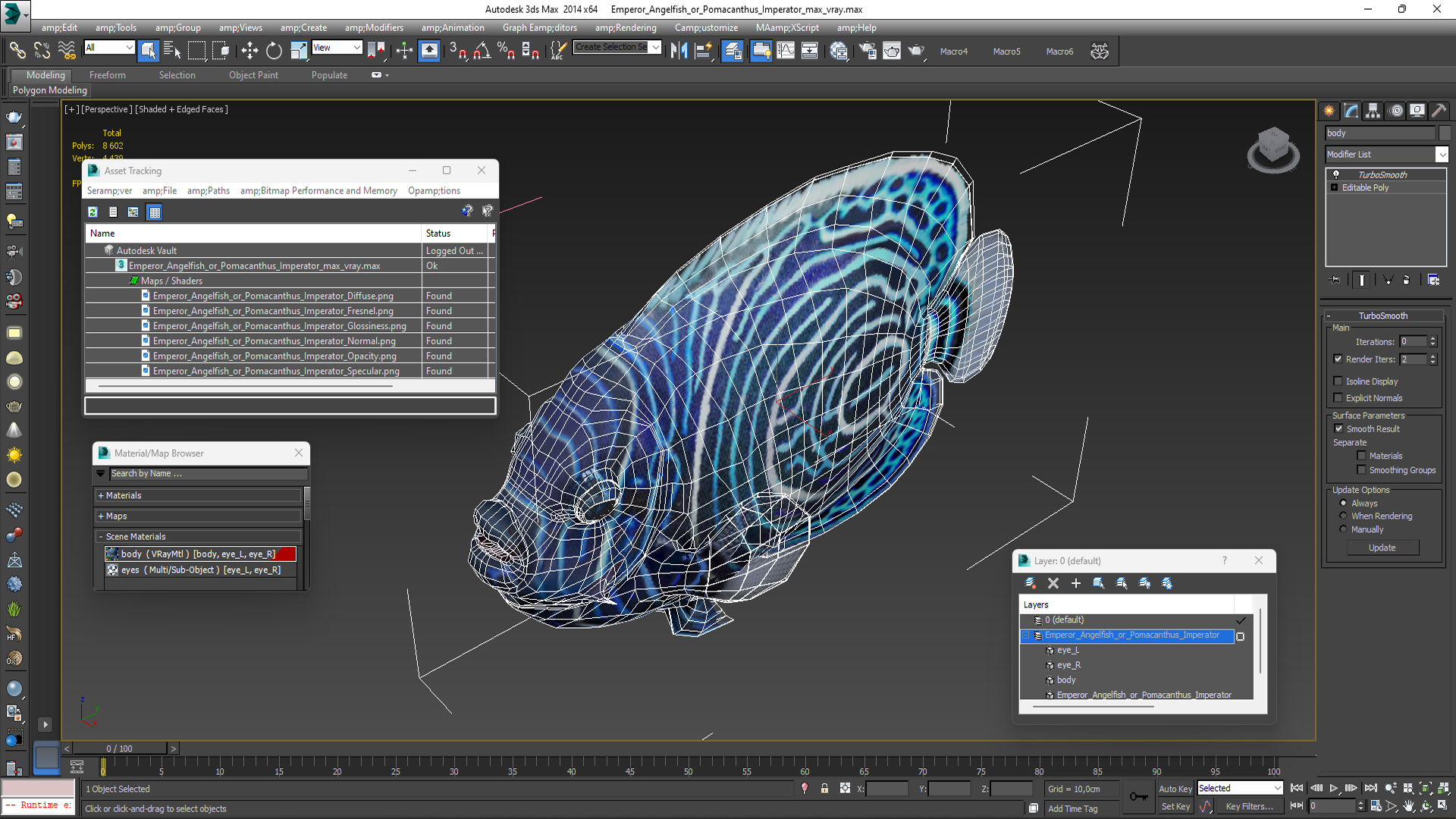Open Select by Name dialog icon
The image size is (1456, 819).
172,51
